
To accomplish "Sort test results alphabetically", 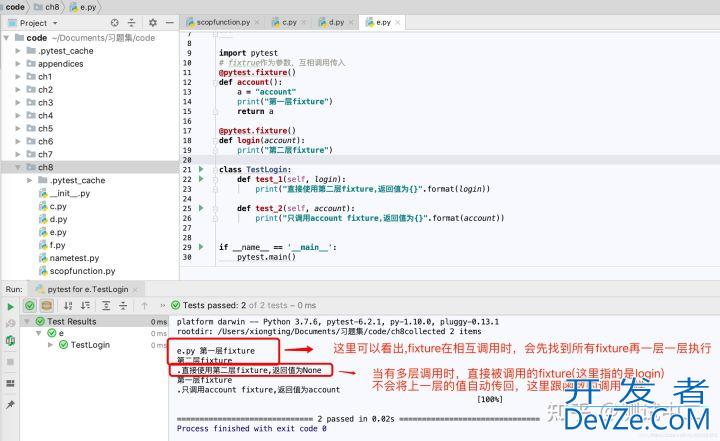I will point(68,305).
